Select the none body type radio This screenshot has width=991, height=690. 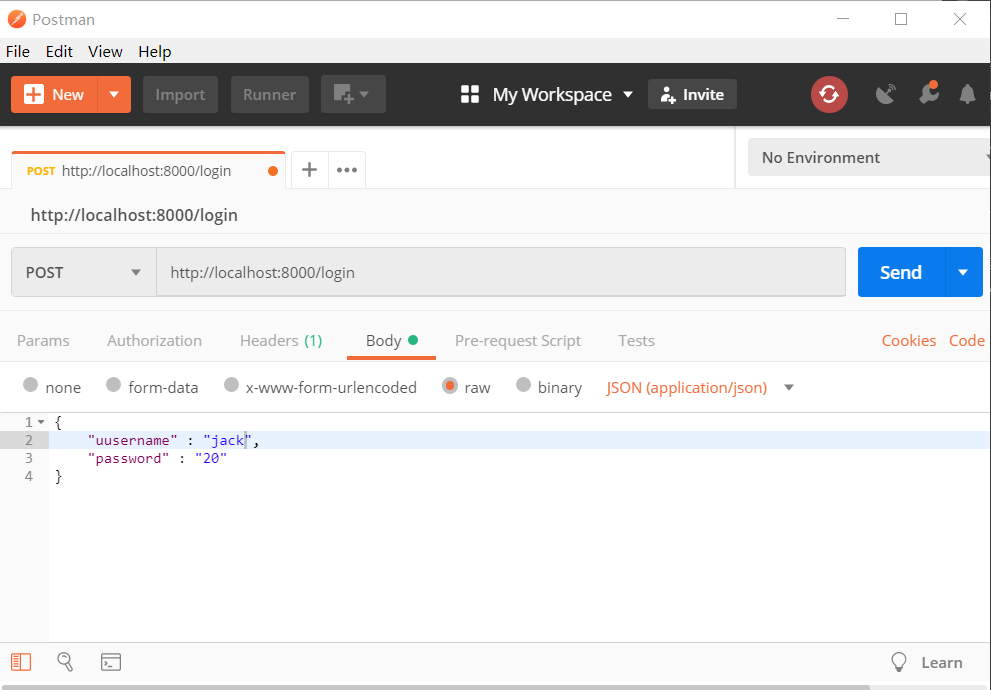(30, 385)
